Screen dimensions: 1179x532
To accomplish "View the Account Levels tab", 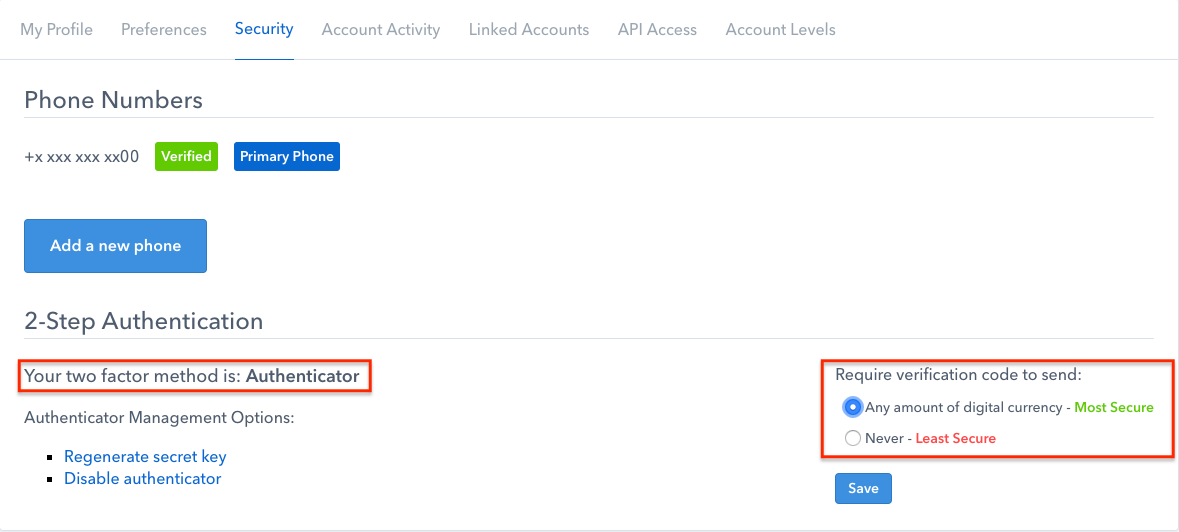I will coord(780,29).
